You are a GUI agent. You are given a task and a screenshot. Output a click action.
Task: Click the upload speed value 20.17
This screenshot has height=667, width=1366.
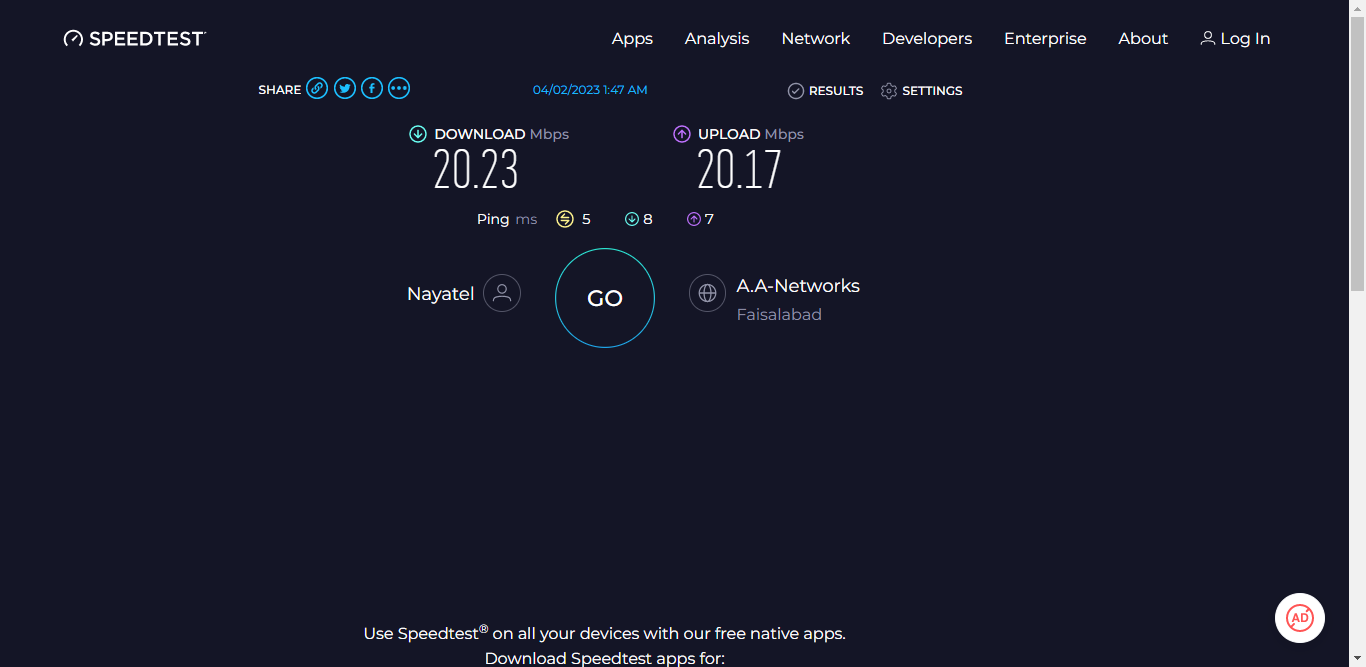[x=739, y=170]
